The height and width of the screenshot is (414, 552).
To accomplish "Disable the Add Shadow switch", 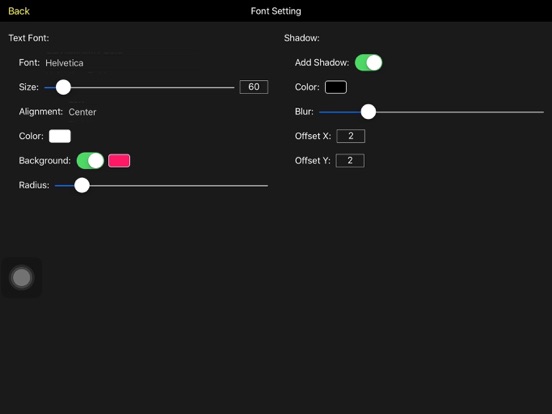I will coord(369,63).
